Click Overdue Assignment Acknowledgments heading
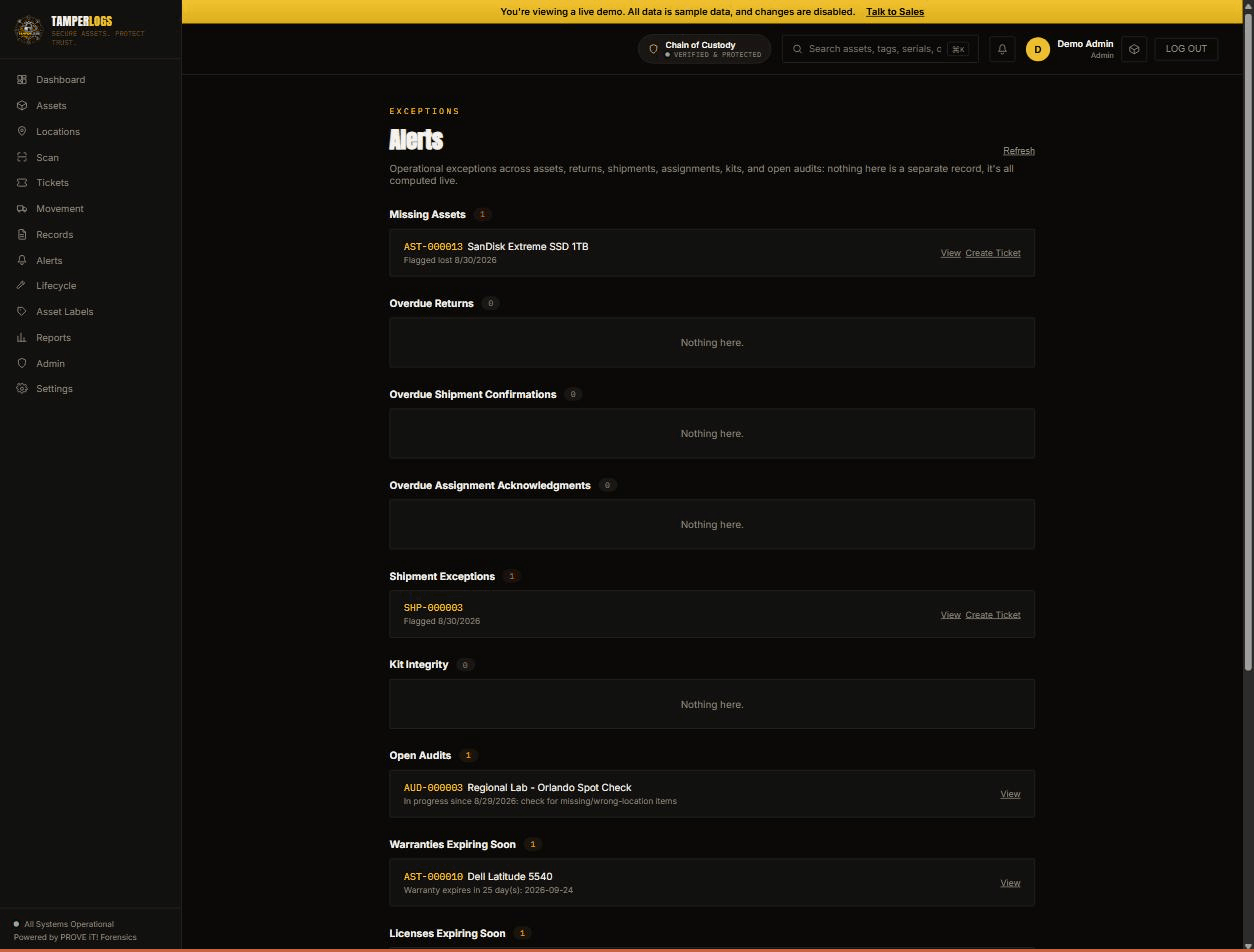 (x=490, y=485)
